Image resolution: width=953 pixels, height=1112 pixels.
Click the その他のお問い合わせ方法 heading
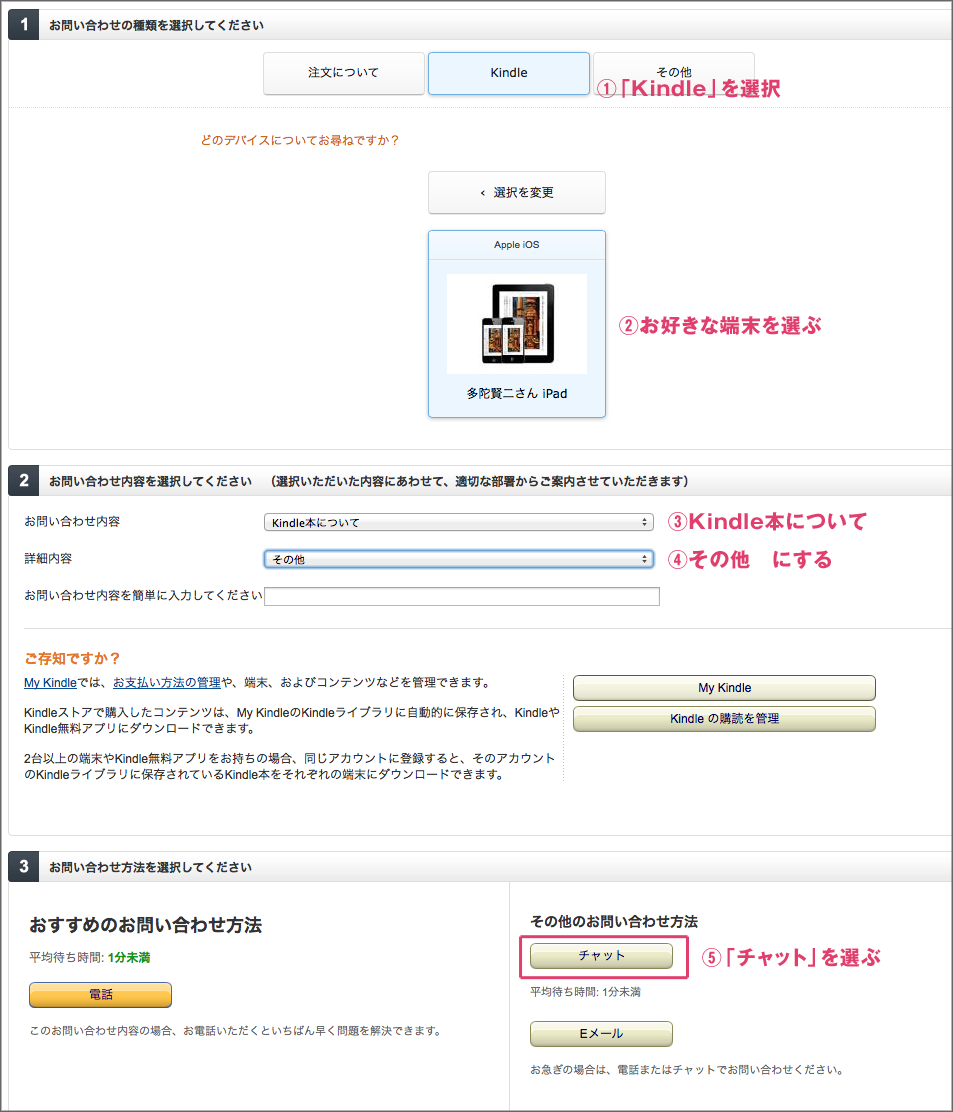pos(614,922)
